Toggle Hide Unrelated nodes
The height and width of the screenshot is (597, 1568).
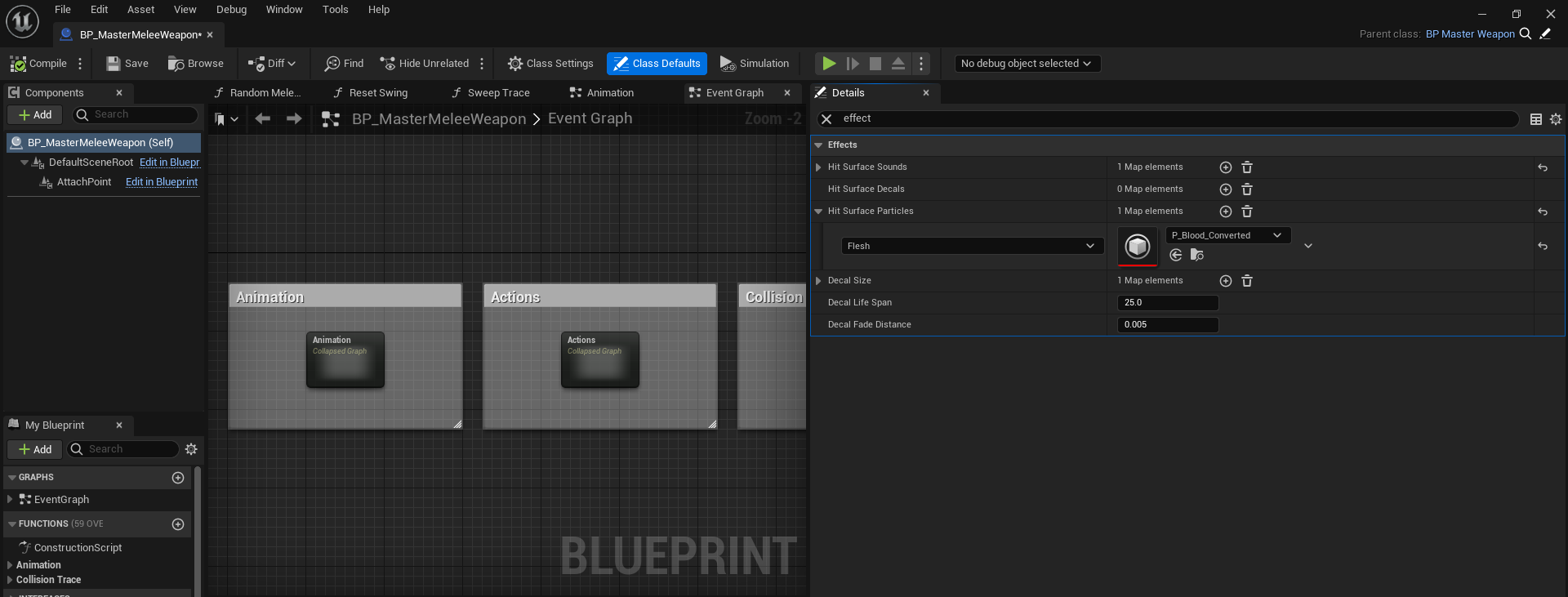(x=425, y=64)
